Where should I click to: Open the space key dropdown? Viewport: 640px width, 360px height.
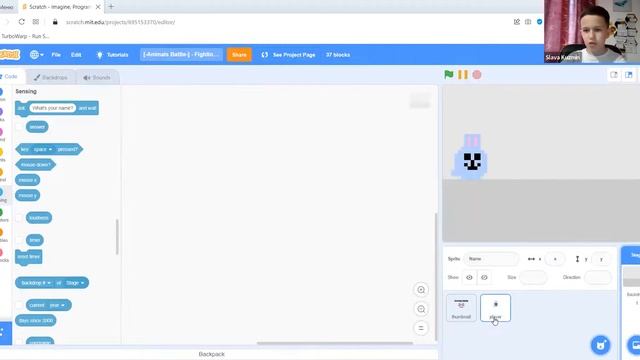tap(42, 149)
